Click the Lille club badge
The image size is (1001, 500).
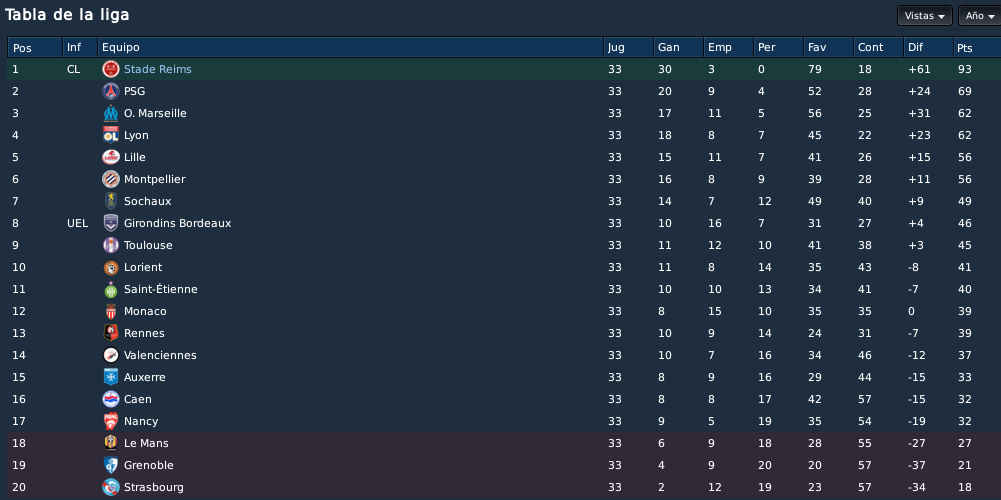click(x=111, y=157)
